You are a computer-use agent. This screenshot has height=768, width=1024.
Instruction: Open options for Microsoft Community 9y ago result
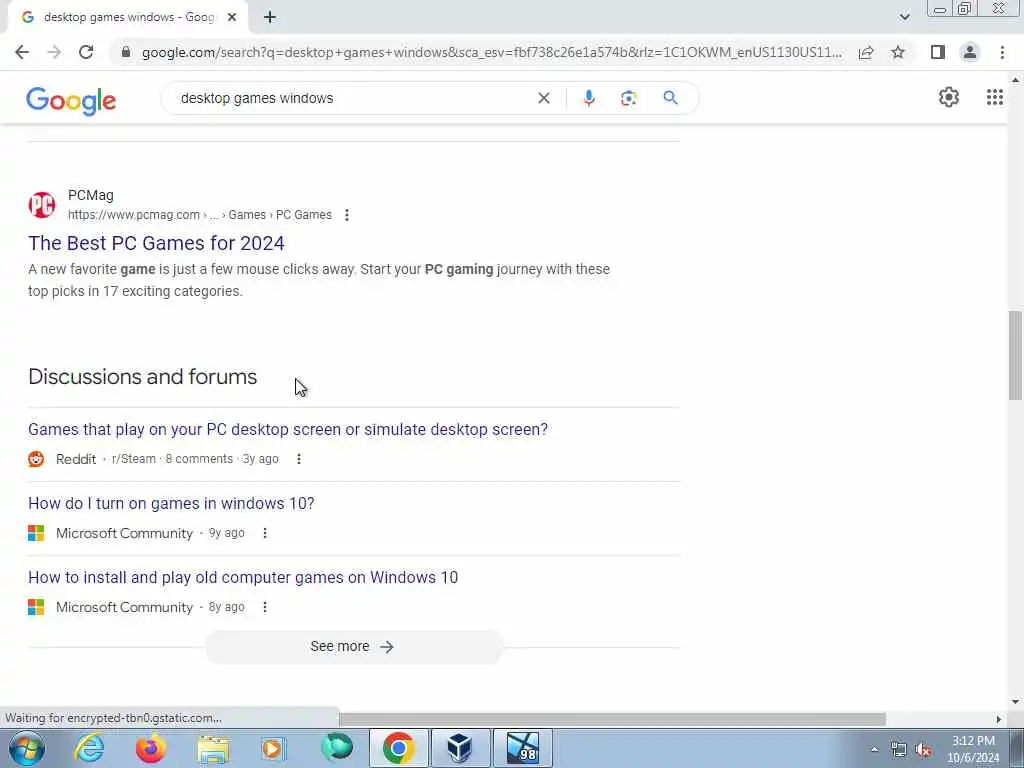coord(264,533)
